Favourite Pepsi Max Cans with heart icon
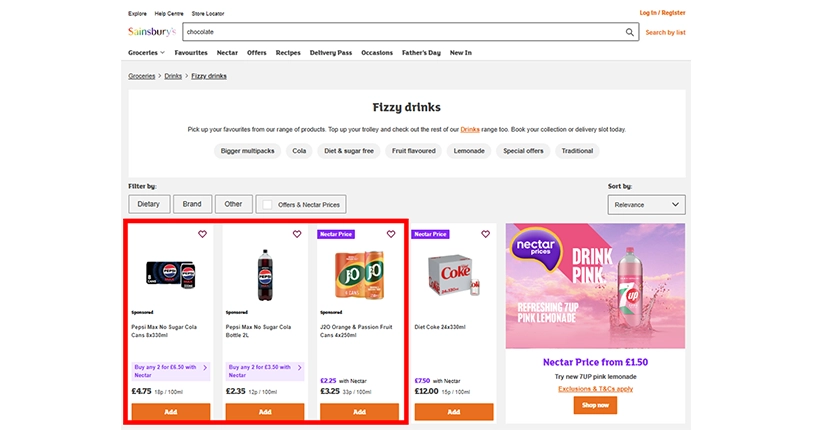816x430 pixels. (x=202, y=234)
